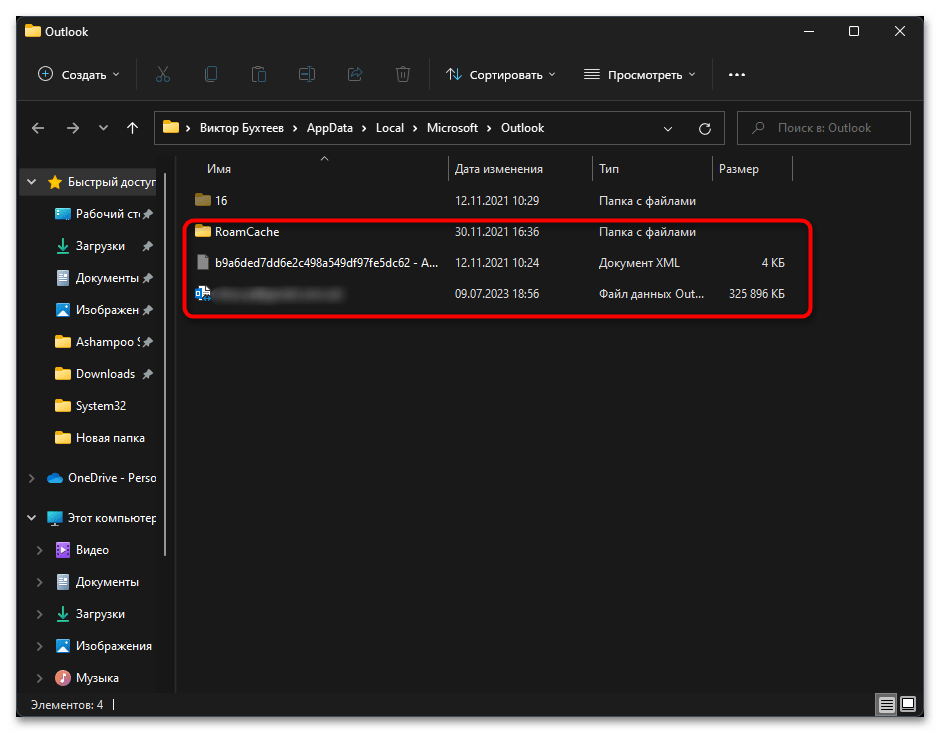
Task: Click the Paste clipboard icon
Action: 259,75
